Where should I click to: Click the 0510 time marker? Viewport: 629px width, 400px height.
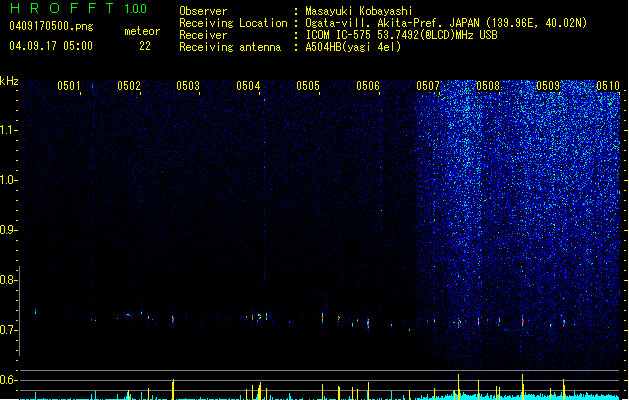click(x=608, y=86)
